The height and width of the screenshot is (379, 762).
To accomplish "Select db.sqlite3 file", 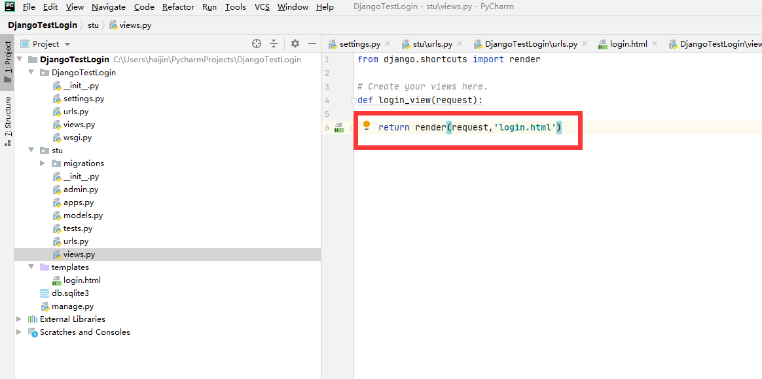I will pyautogui.click(x=70, y=293).
